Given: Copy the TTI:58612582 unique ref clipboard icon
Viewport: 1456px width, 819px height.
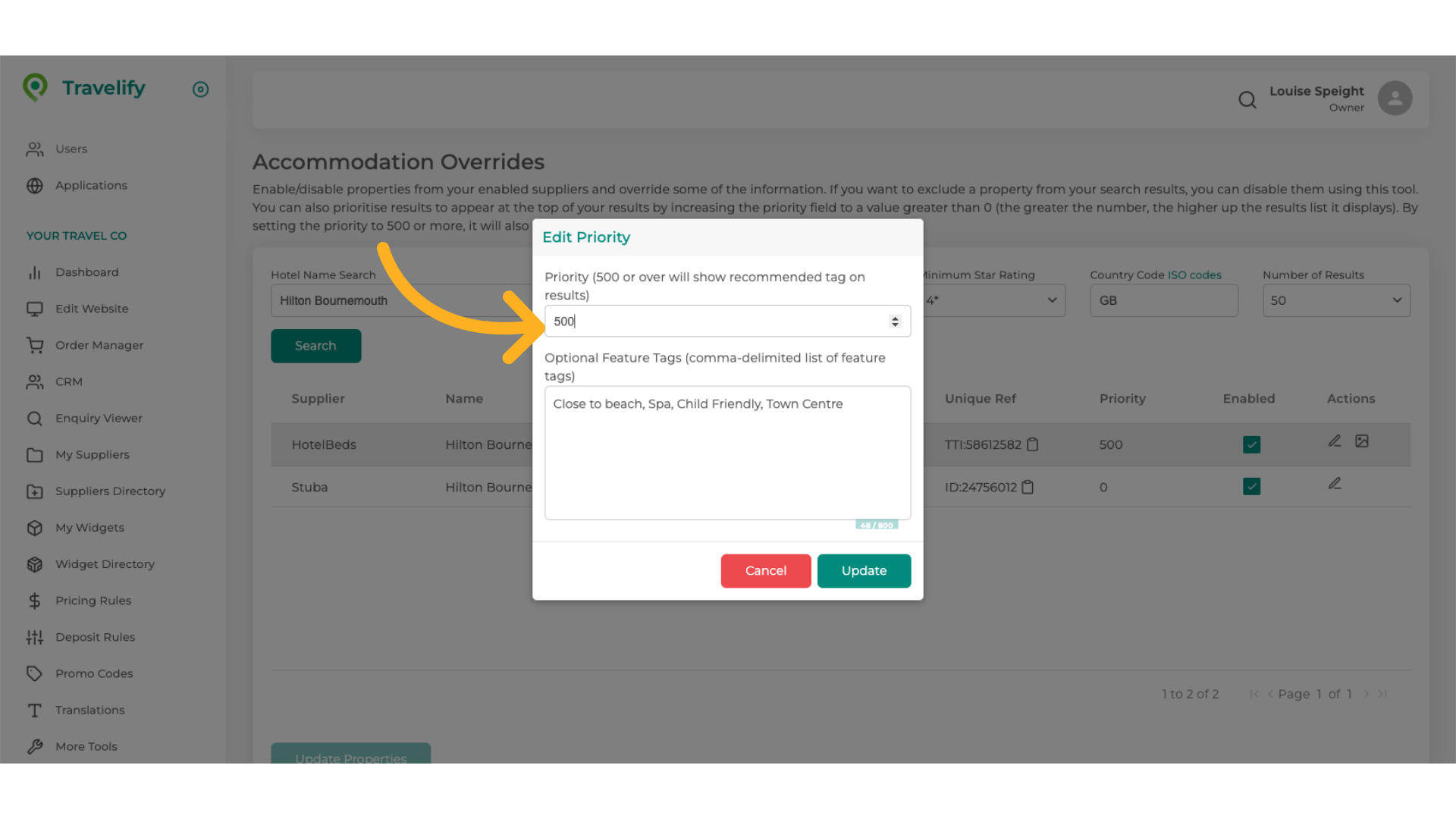Looking at the screenshot, I should click(1032, 444).
